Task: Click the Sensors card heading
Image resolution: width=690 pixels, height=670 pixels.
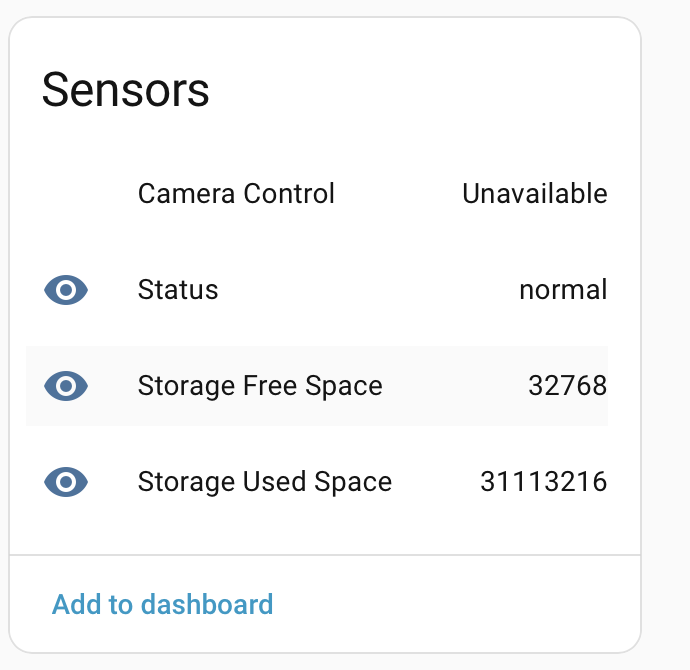Action: 125,90
